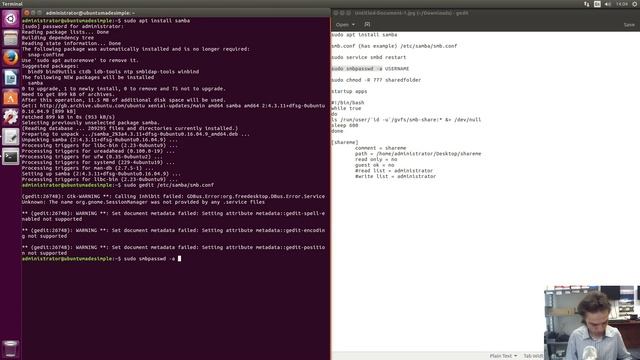Open the Ubuntu Dash search launcher icon

tap(10, 19)
